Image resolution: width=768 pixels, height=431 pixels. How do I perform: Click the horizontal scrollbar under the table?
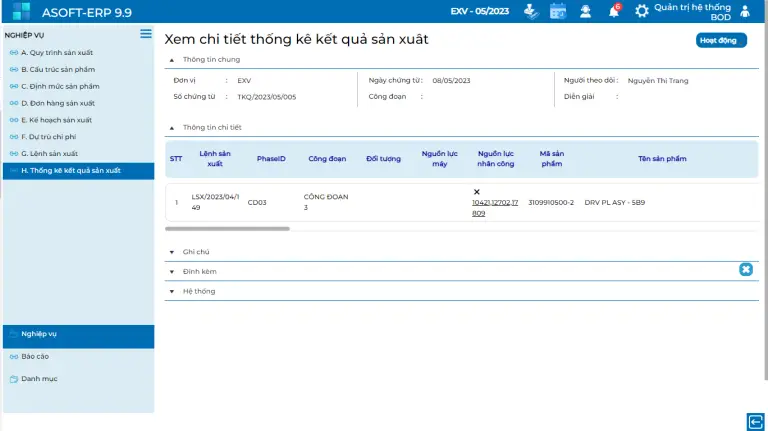tap(227, 229)
